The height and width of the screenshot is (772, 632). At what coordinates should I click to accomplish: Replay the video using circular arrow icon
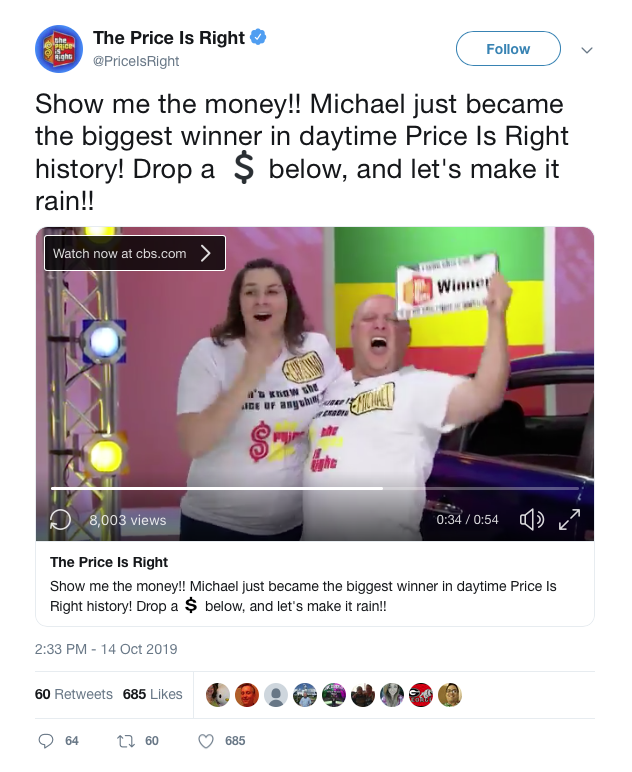pos(61,519)
